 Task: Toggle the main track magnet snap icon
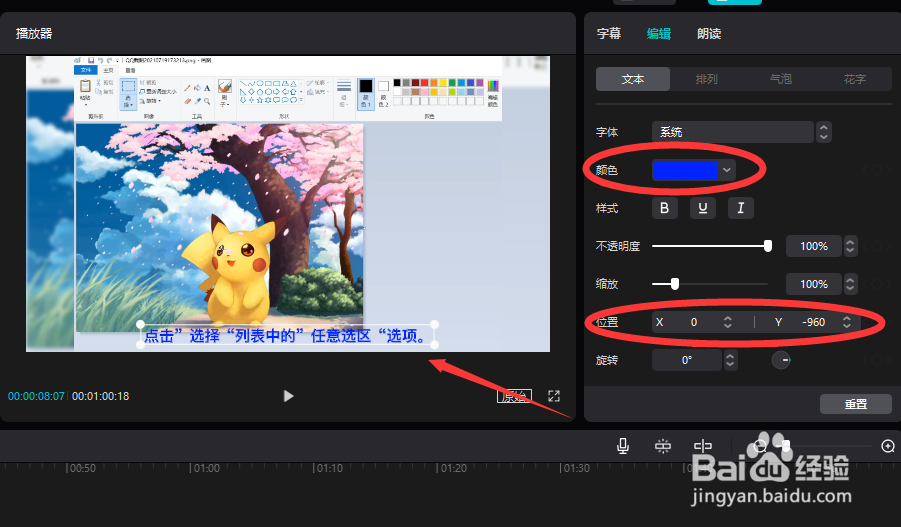[663, 446]
